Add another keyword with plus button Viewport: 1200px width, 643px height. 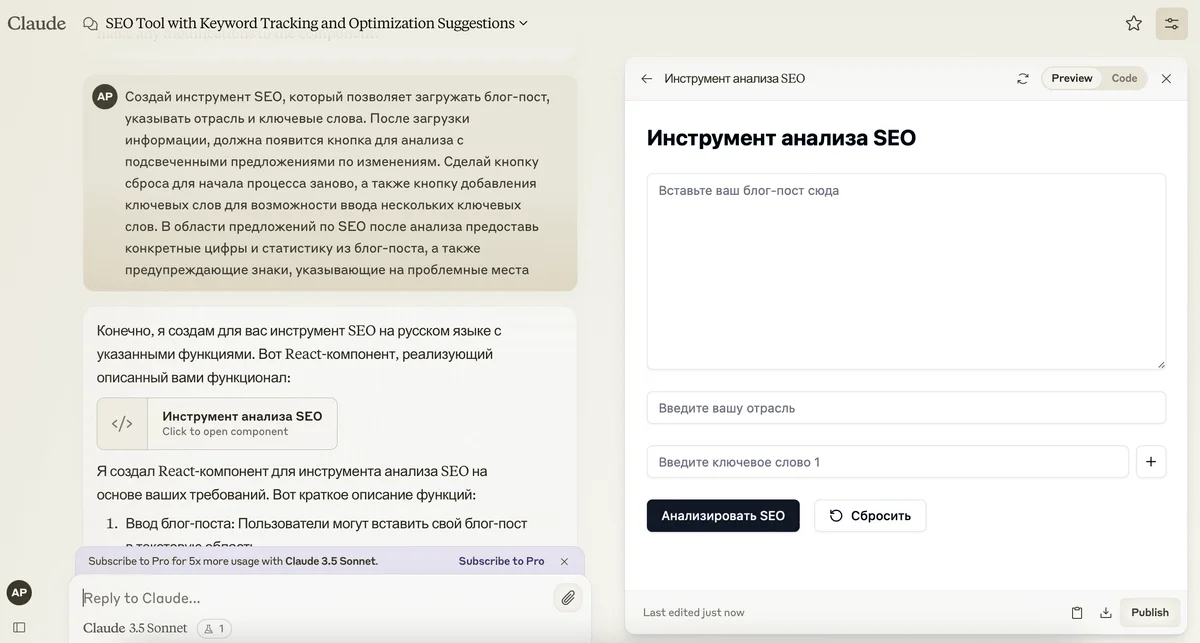[1151, 462]
